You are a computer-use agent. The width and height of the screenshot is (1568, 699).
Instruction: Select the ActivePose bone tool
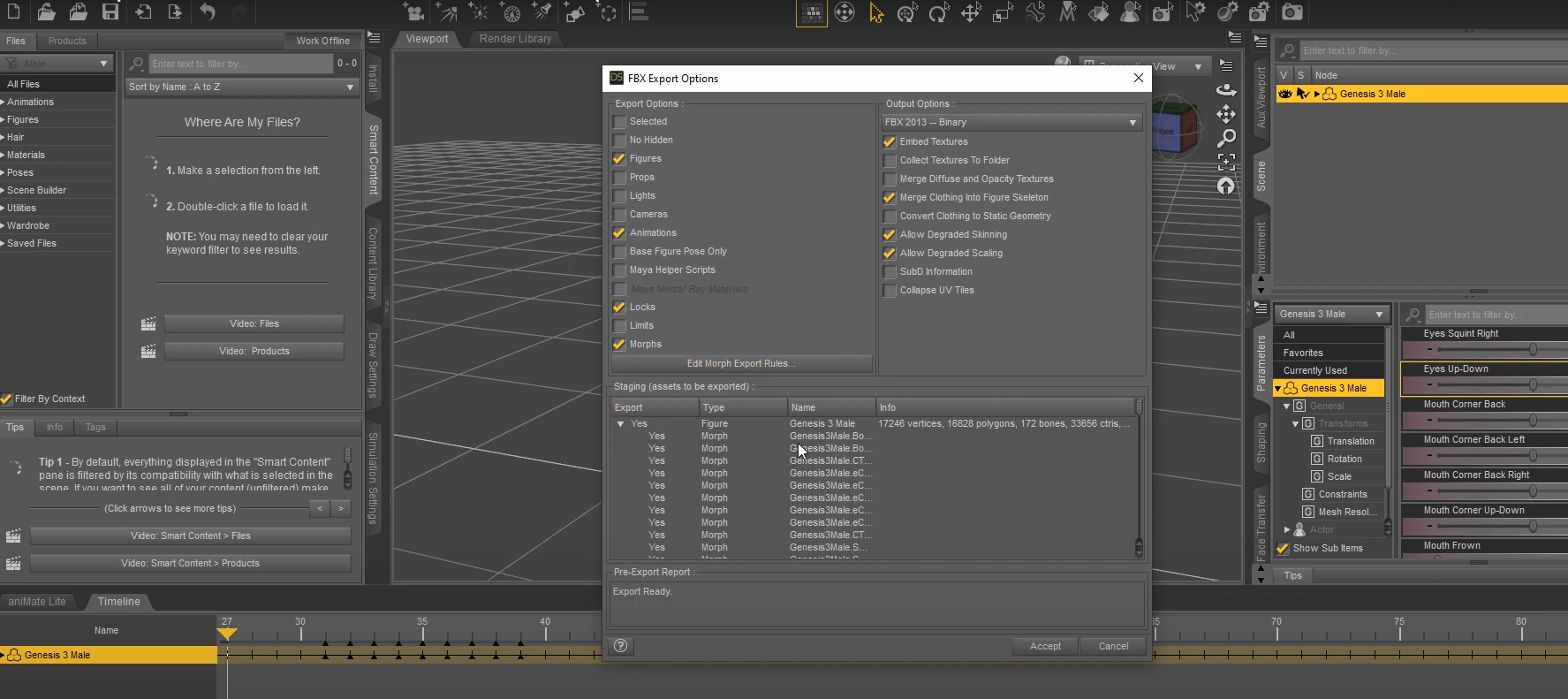pos(1035,12)
